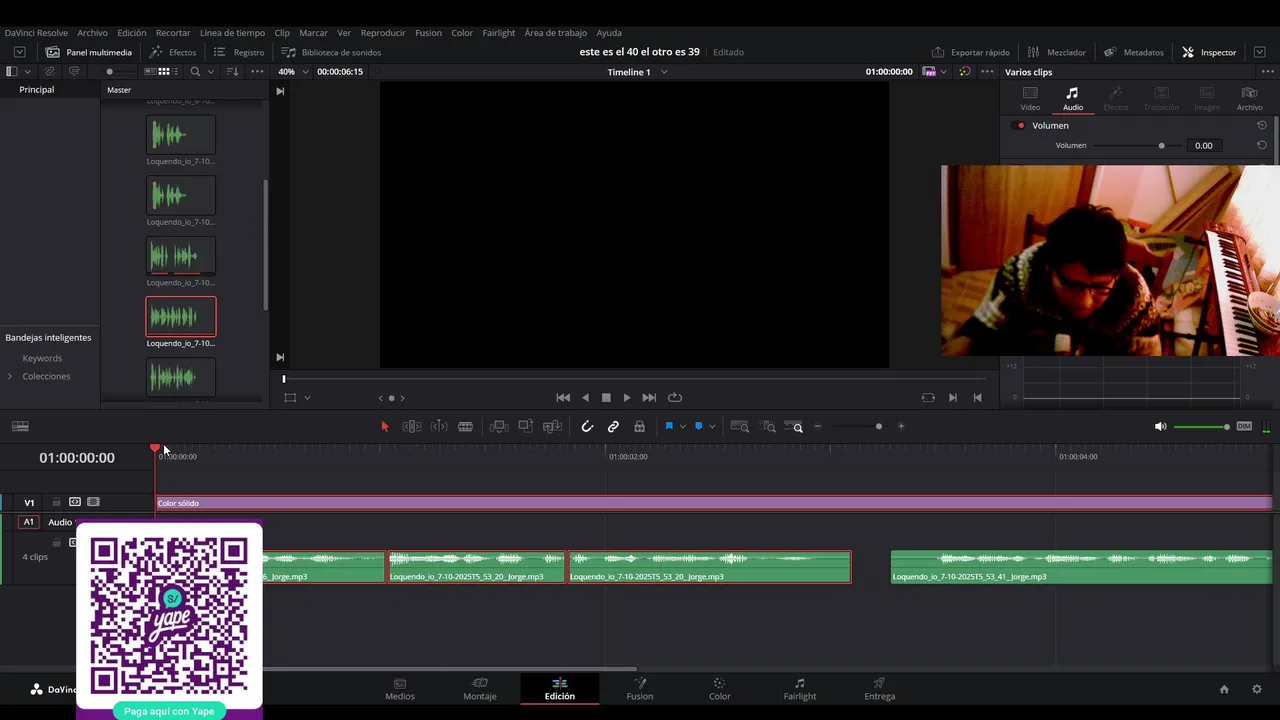
Task: Lock the V1 video track
Action: coord(57,502)
